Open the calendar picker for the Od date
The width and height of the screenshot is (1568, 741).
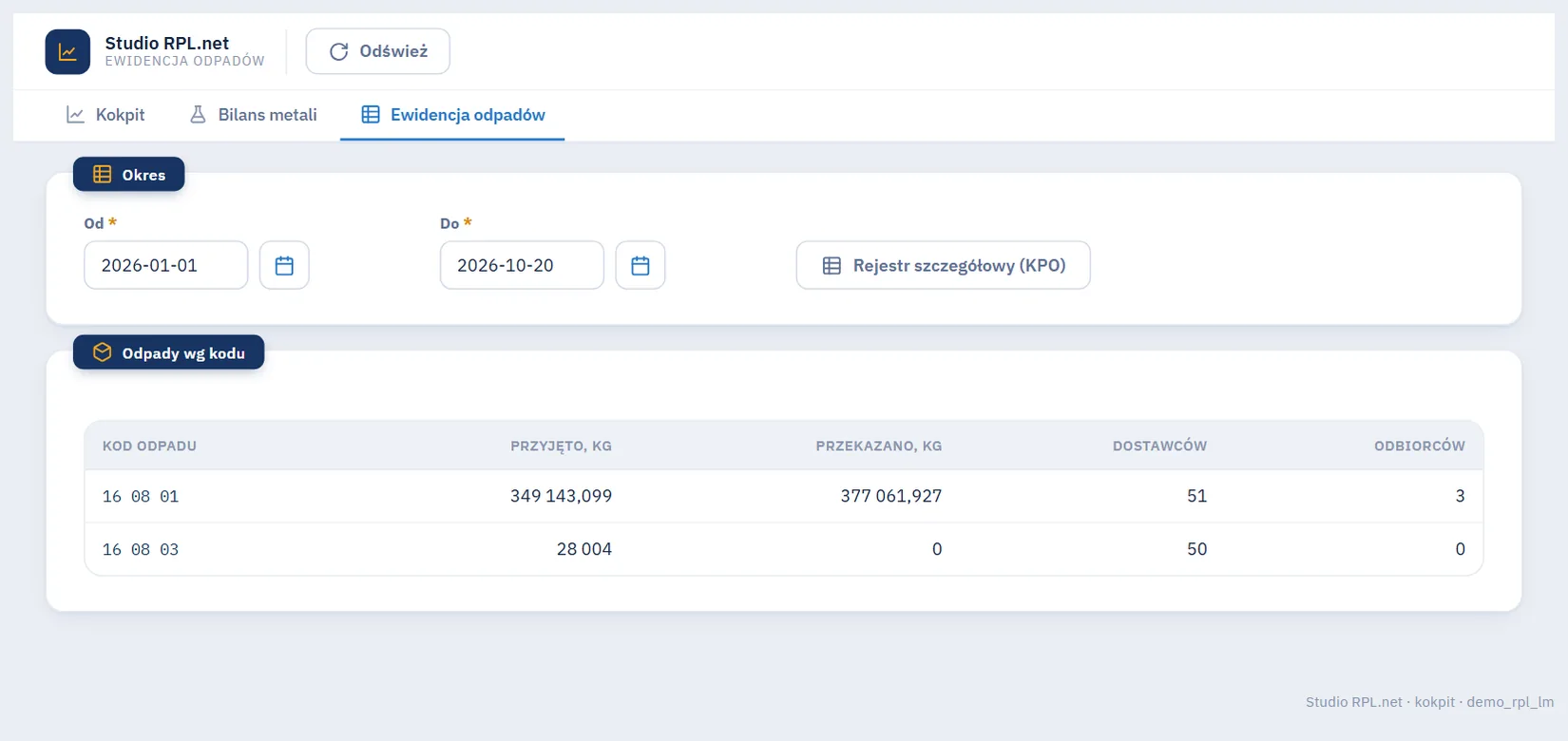pos(284,265)
